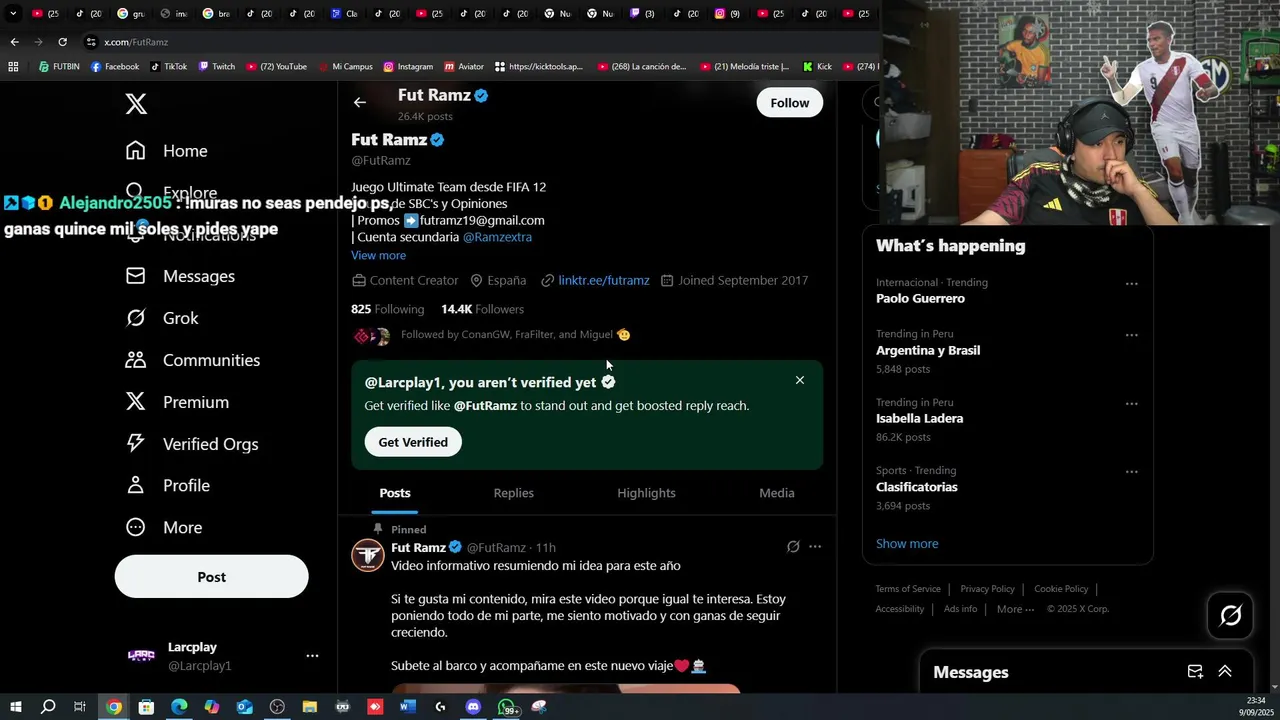Open Profile from the sidebar

click(167, 485)
